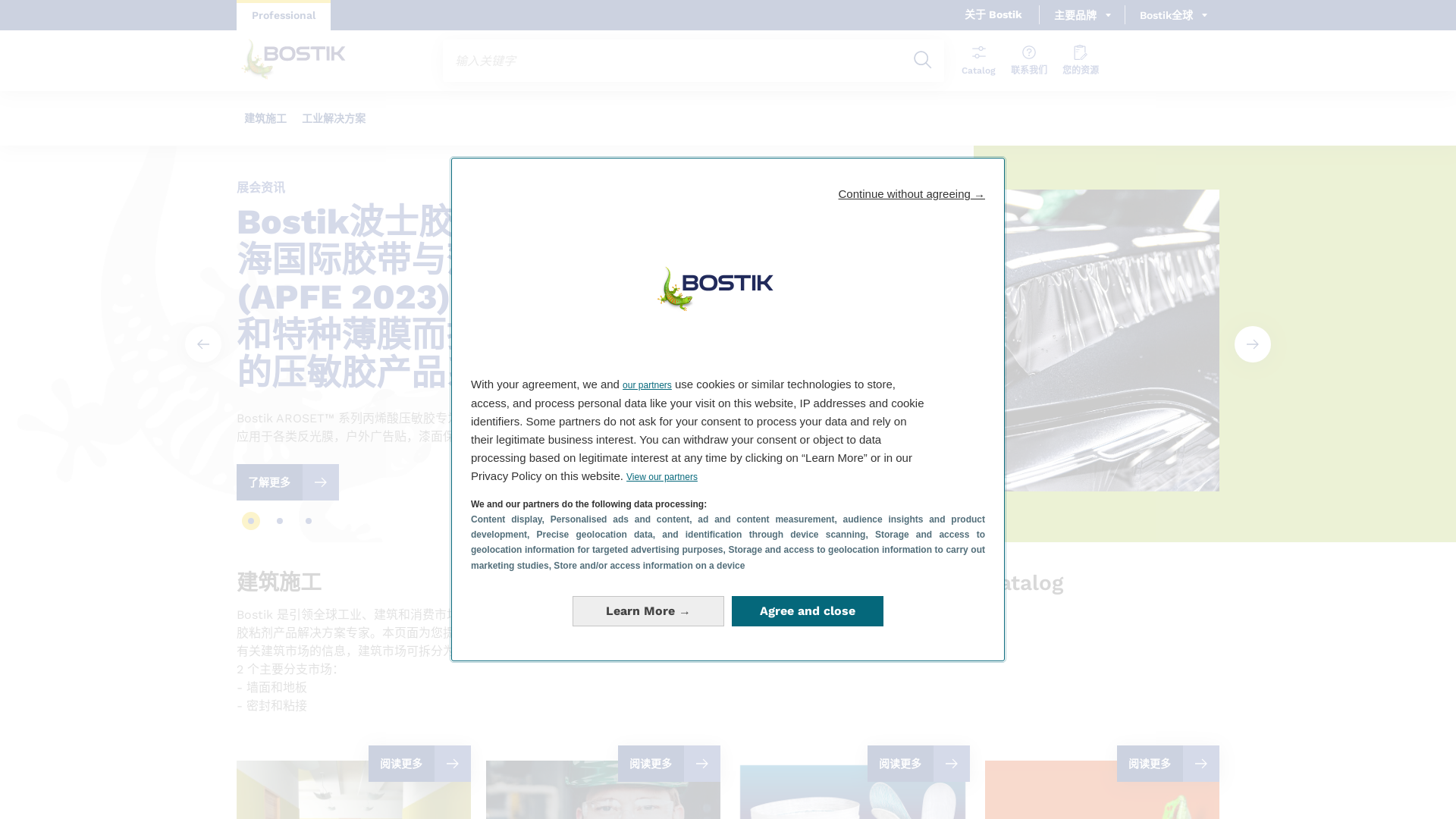The height and width of the screenshot is (819, 1456).
Task: Open the Catalog icon in header
Action: click(978, 60)
